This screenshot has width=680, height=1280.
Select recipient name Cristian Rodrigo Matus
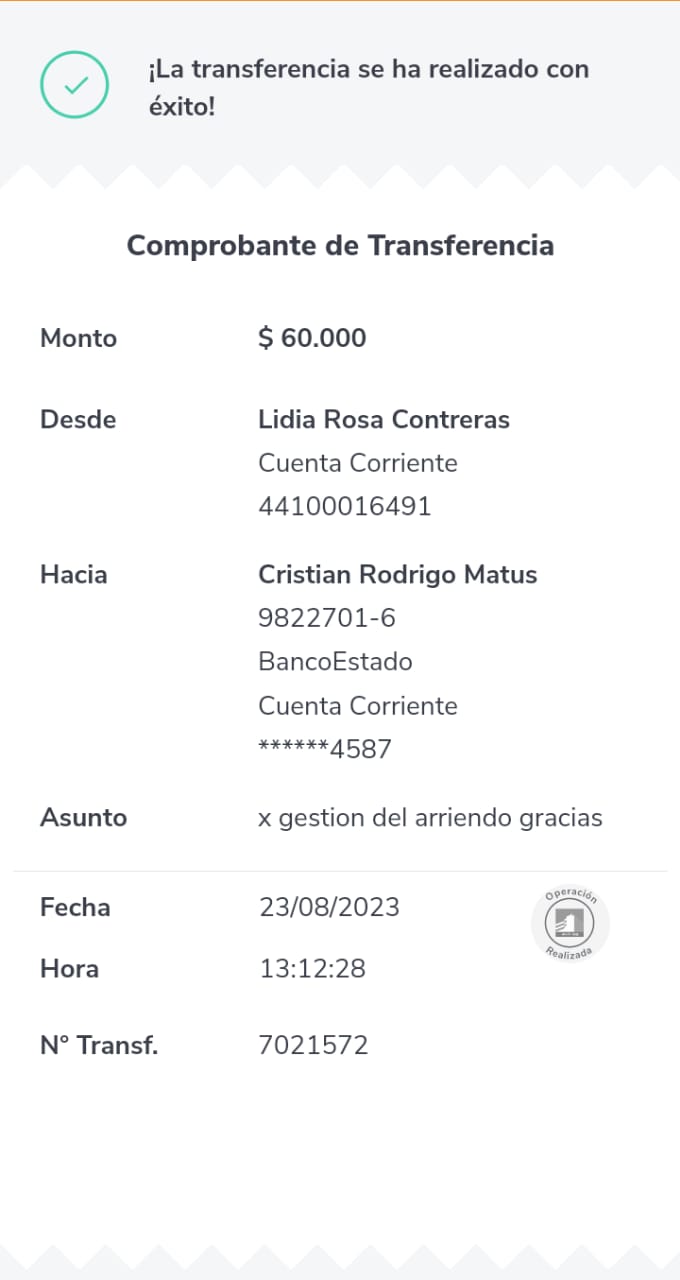[398, 575]
